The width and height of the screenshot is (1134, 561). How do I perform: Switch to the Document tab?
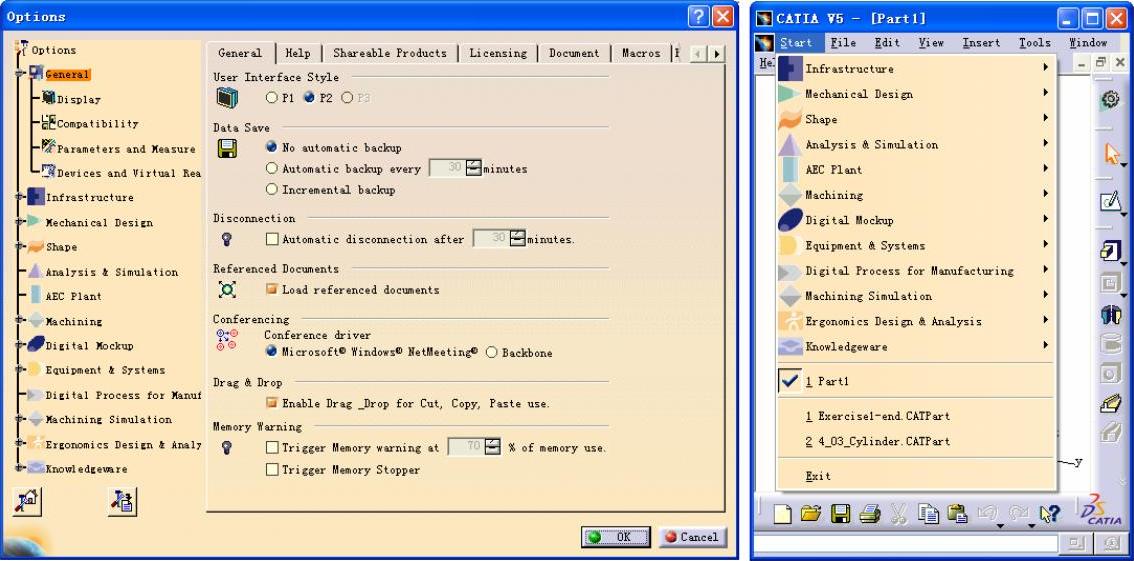tap(574, 53)
